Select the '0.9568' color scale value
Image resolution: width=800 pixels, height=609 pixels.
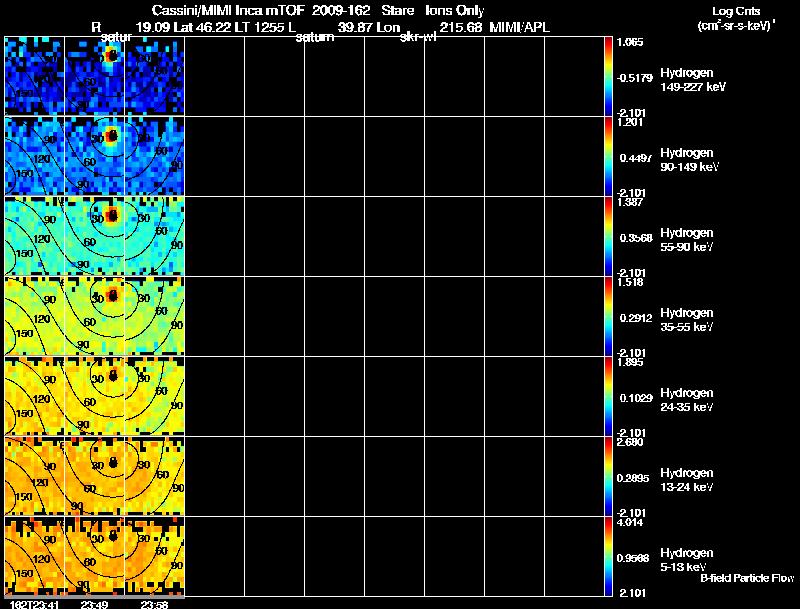(633, 559)
